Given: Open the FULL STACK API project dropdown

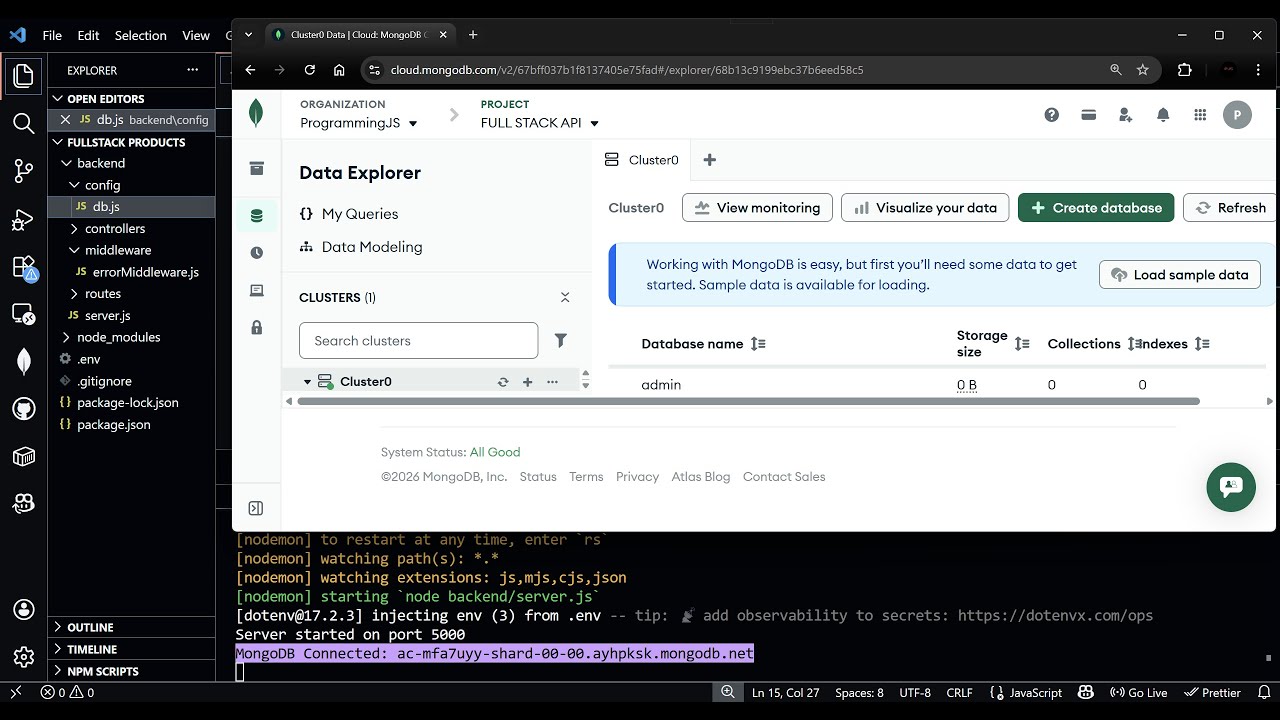Looking at the screenshot, I should [x=540, y=123].
